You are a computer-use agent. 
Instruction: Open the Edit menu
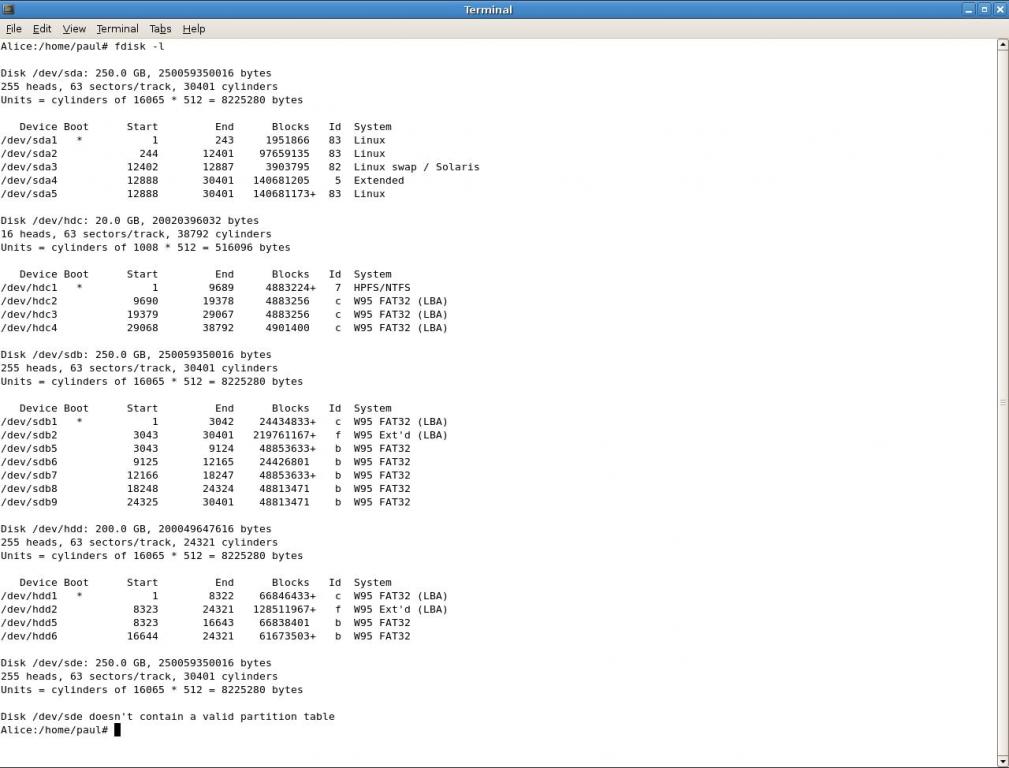[42, 29]
